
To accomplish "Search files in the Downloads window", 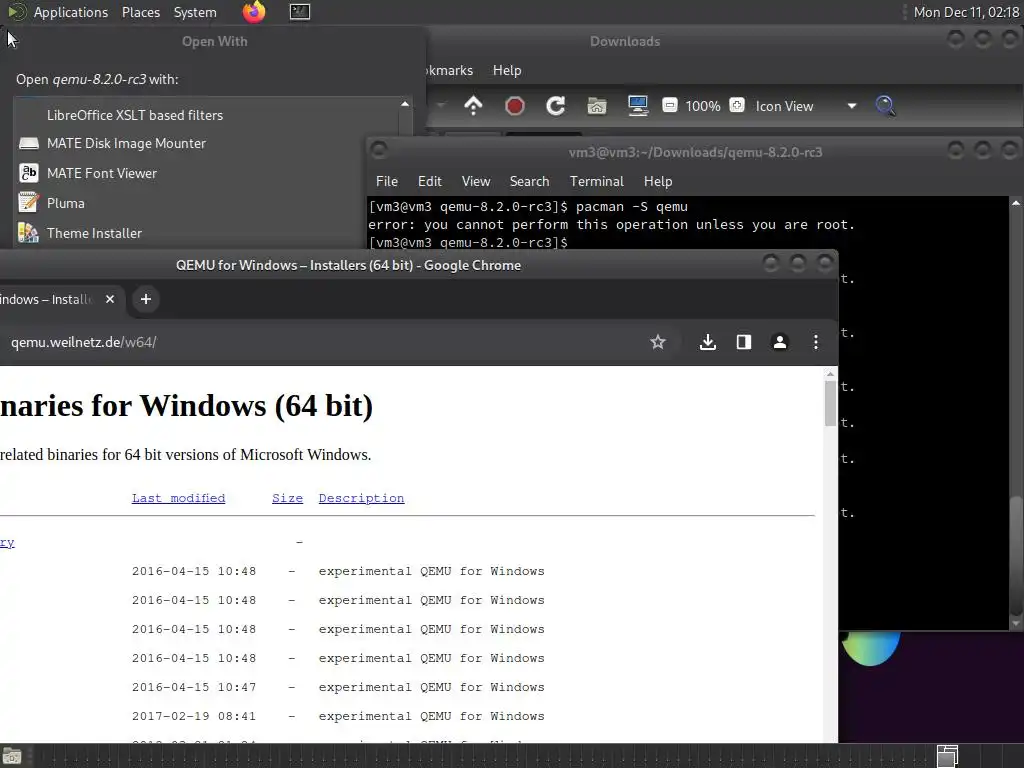I will pyautogui.click(x=885, y=106).
